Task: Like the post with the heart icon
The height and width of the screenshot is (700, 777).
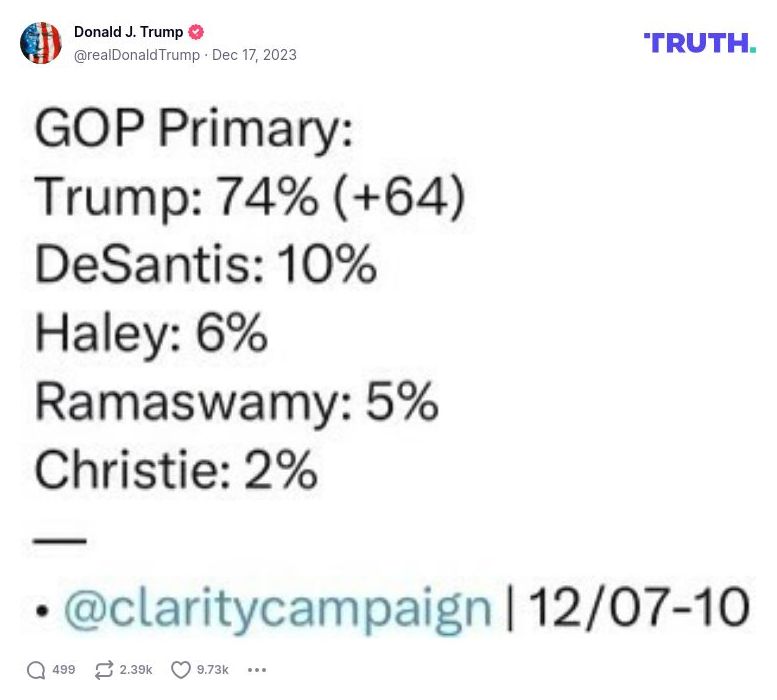Action: pos(181,670)
